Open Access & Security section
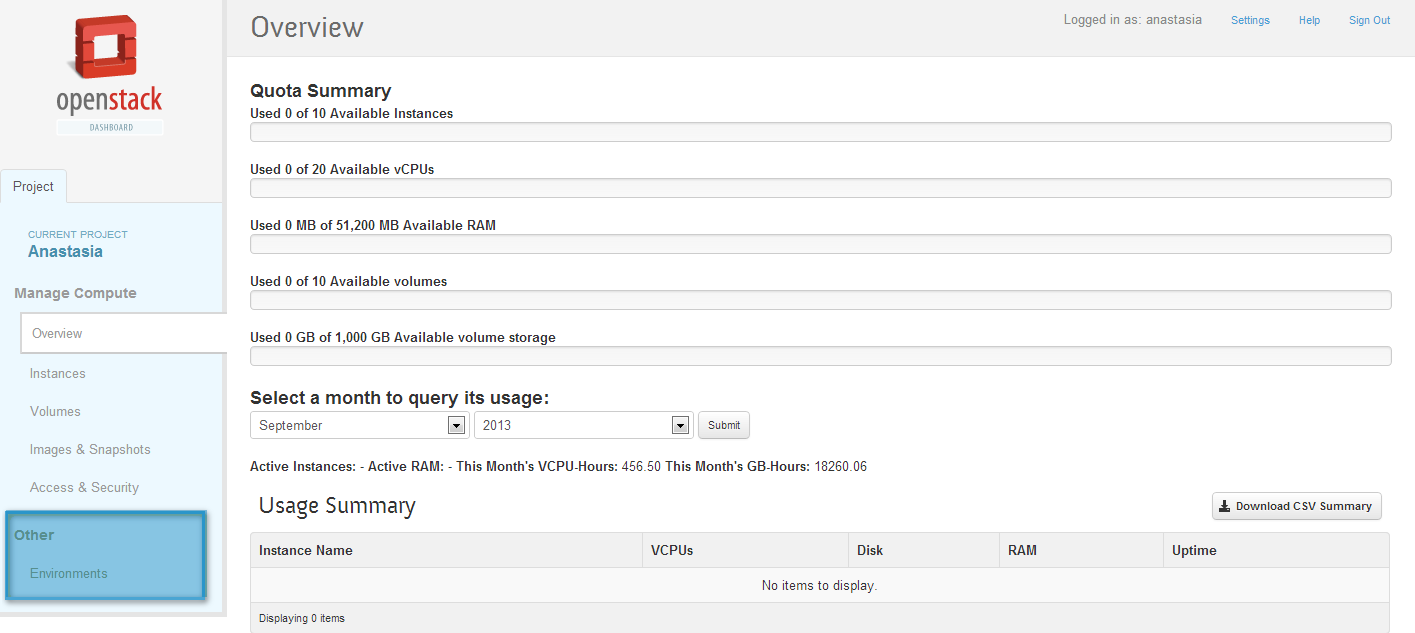Viewport: 1415px width, 633px height. (x=84, y=487)
